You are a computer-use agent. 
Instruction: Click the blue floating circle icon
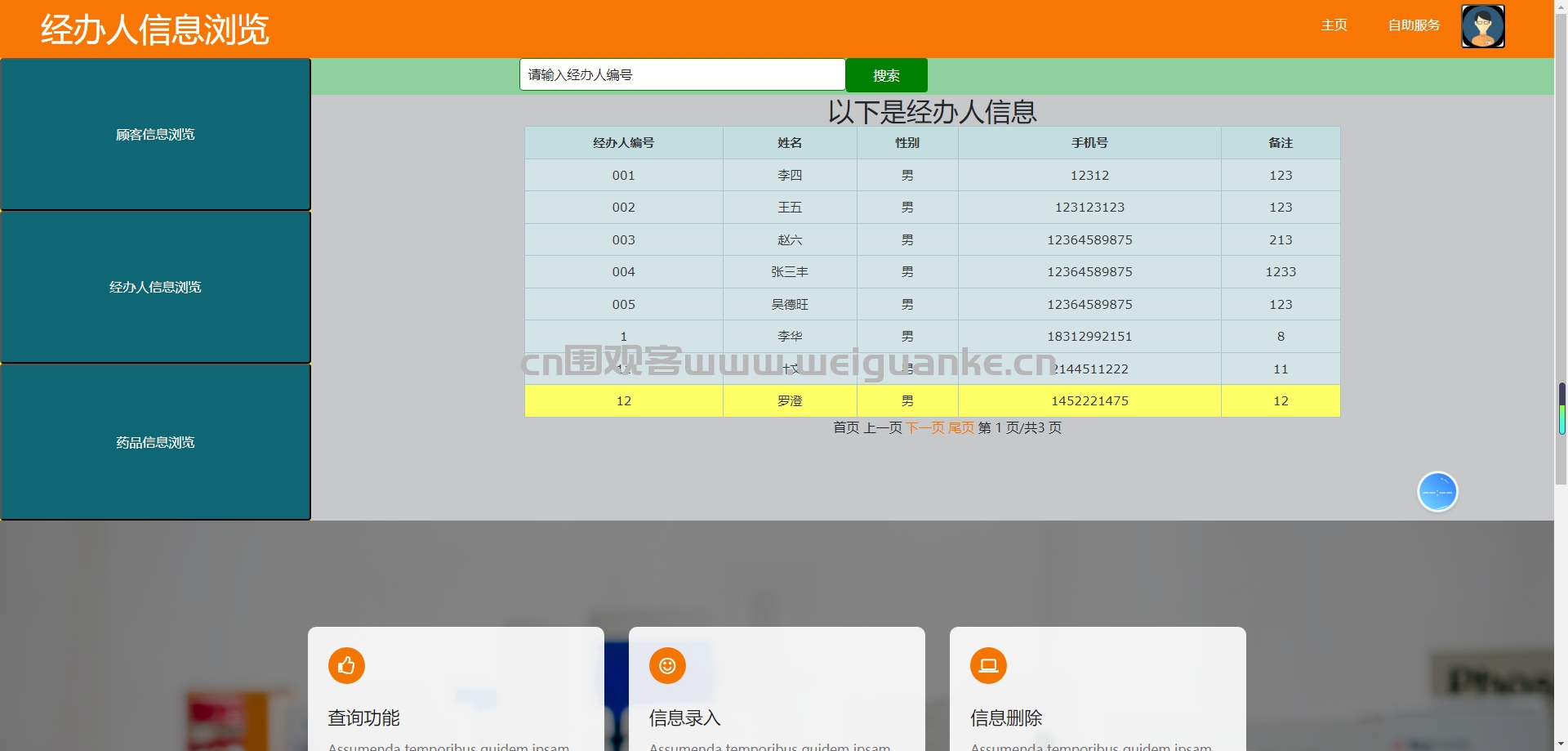[1437, 492]
